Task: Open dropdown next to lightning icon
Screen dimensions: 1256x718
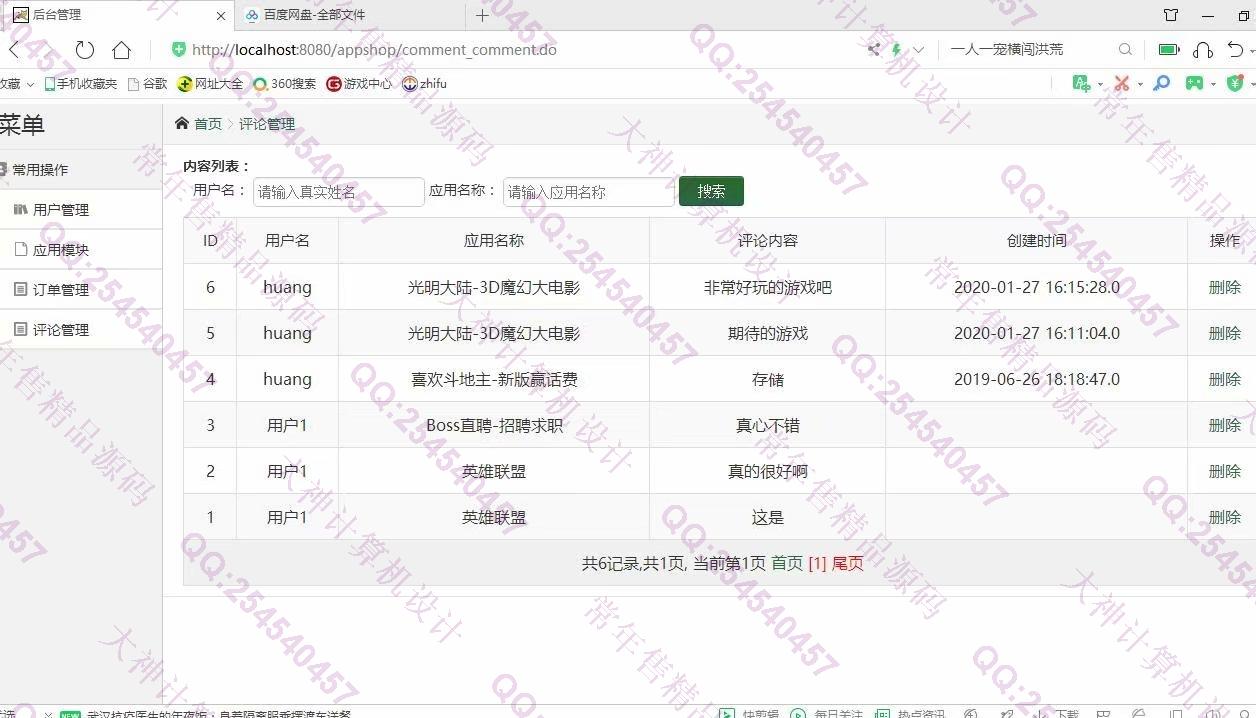Action: (918, 50)
